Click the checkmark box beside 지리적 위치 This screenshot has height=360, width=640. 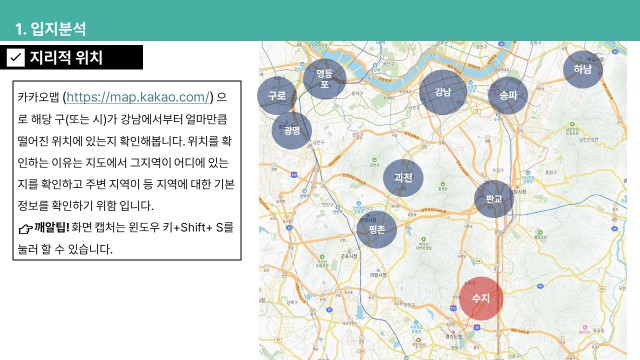(x=16, y=57)
